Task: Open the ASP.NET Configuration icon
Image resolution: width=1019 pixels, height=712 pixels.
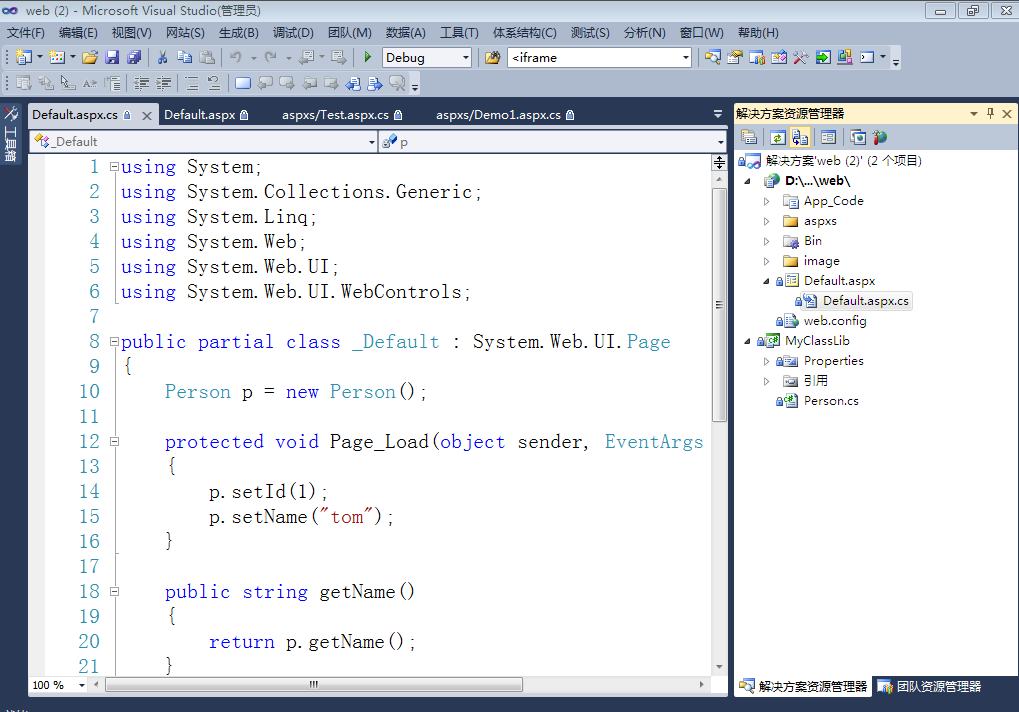Action: click(880, 137)
